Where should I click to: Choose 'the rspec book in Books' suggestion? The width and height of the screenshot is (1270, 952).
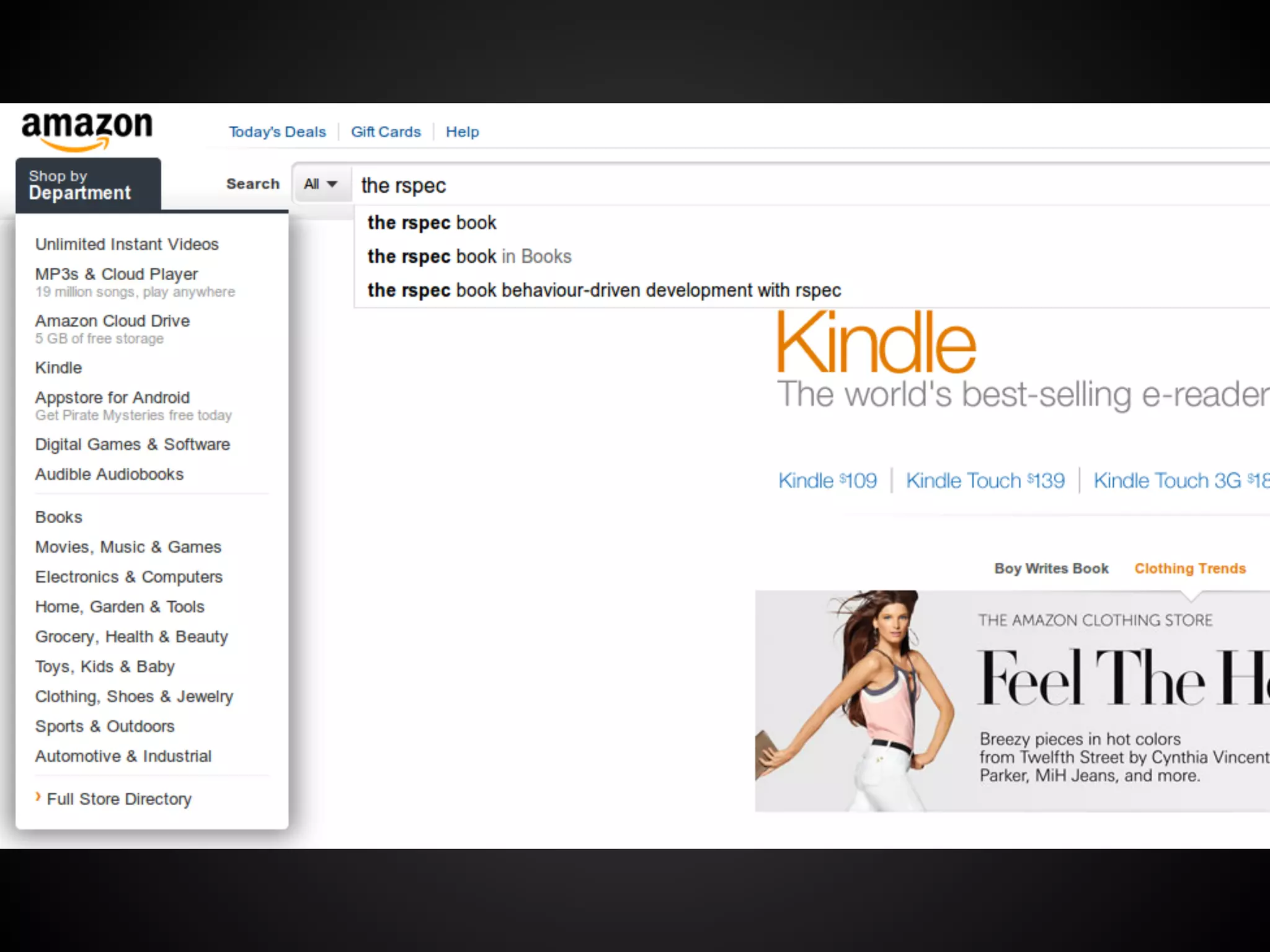click(x=469, y=257)
